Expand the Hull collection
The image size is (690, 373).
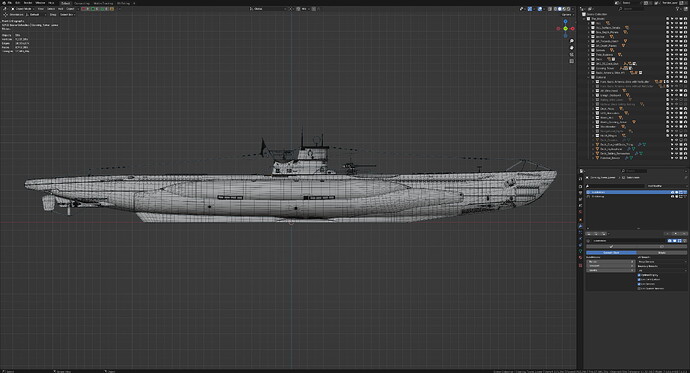(x=589, y=23)
